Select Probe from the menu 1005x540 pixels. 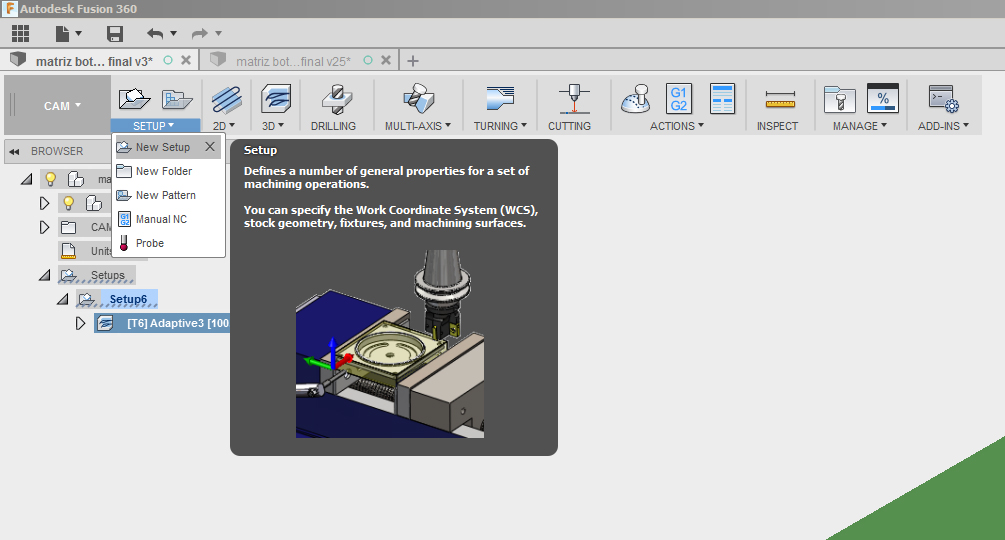click(x=167, y=243)
